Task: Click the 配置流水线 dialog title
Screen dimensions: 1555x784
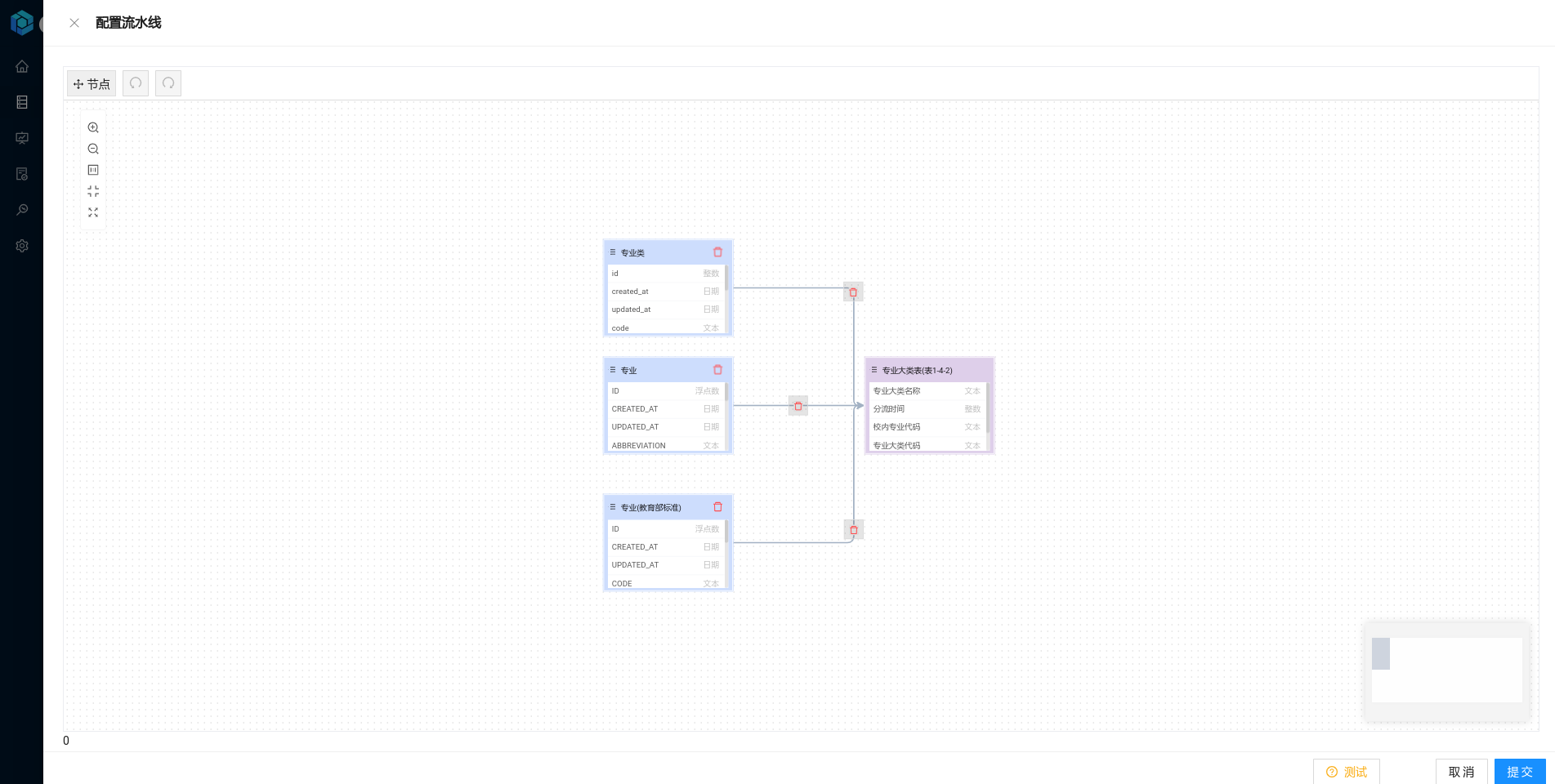Action: tap(128, 23)
